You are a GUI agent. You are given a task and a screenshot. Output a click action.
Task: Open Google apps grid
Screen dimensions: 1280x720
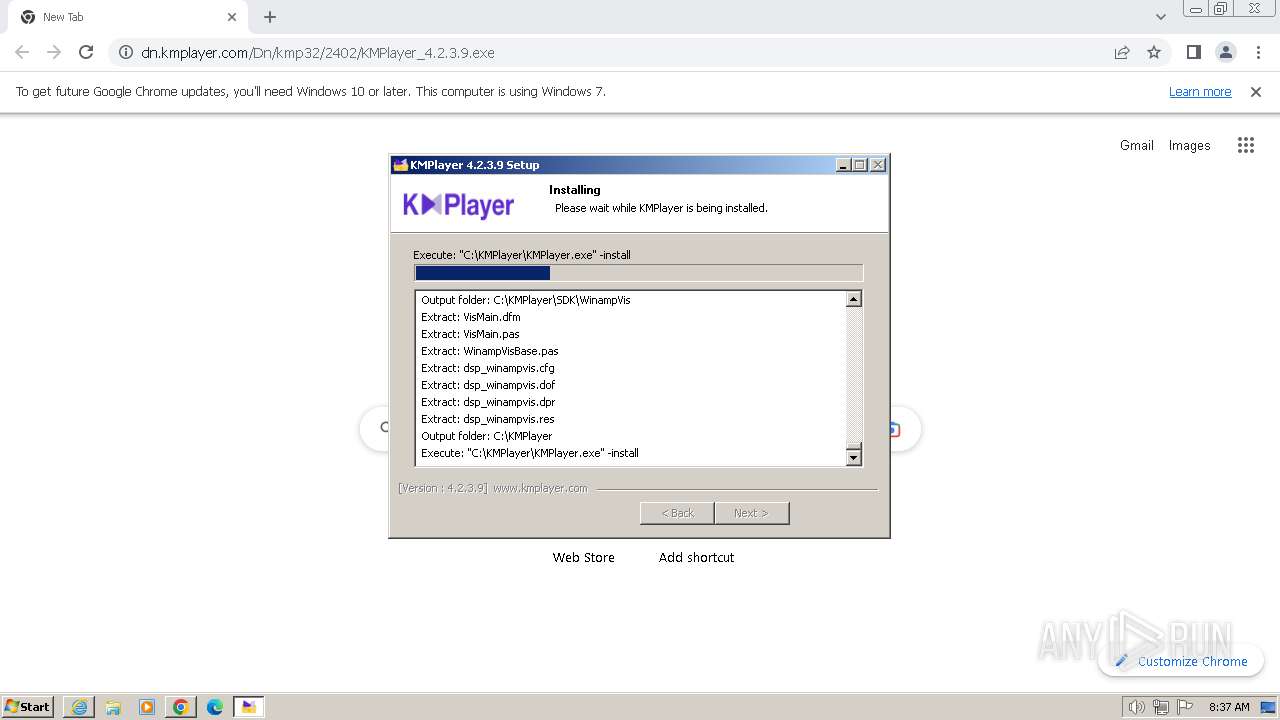pos(1245,145)
